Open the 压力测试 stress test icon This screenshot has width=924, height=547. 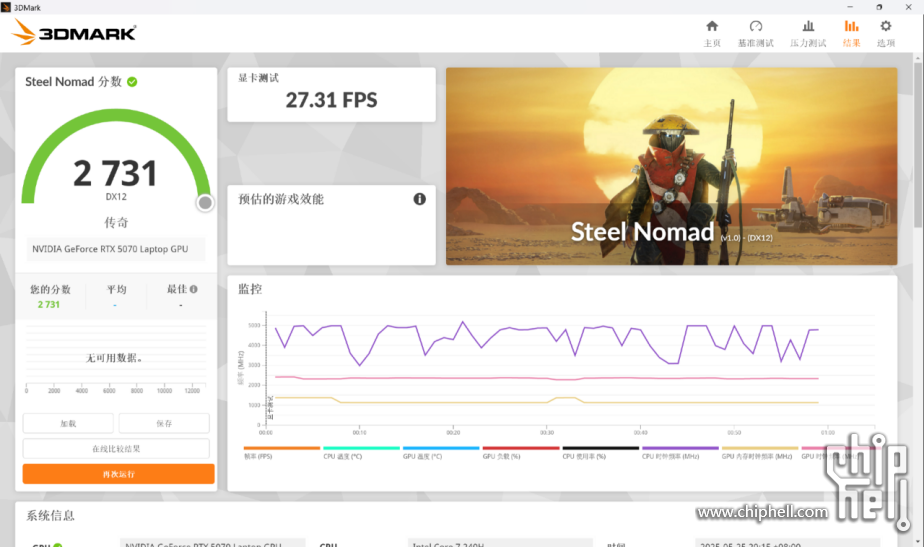(808, 27)
